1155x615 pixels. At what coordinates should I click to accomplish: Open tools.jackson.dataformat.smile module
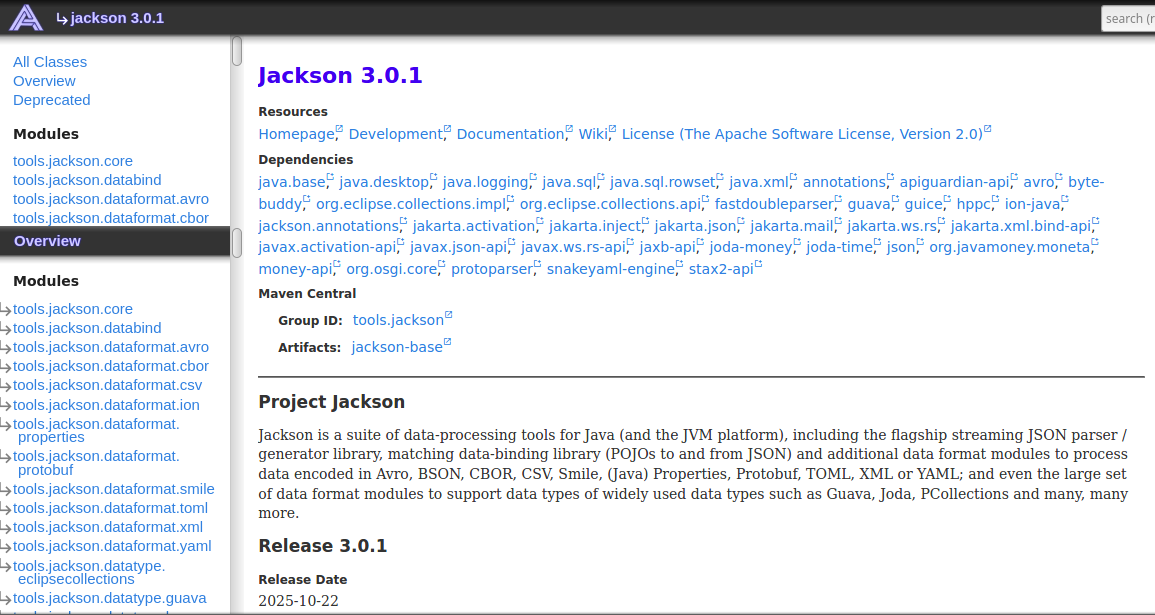tap(113, 489)
